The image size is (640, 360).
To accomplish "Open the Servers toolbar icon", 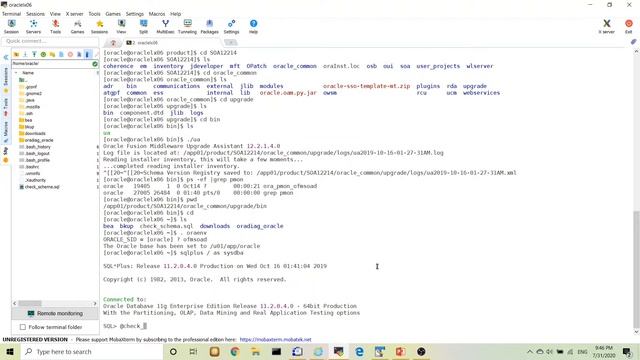I will pos(33,26).
